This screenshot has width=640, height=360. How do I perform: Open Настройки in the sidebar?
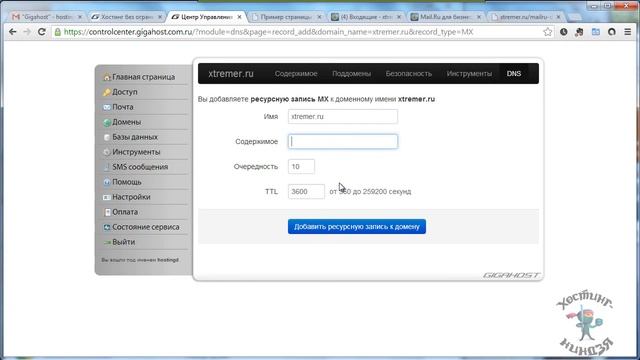pyautogui.click(x=131, y=197)
